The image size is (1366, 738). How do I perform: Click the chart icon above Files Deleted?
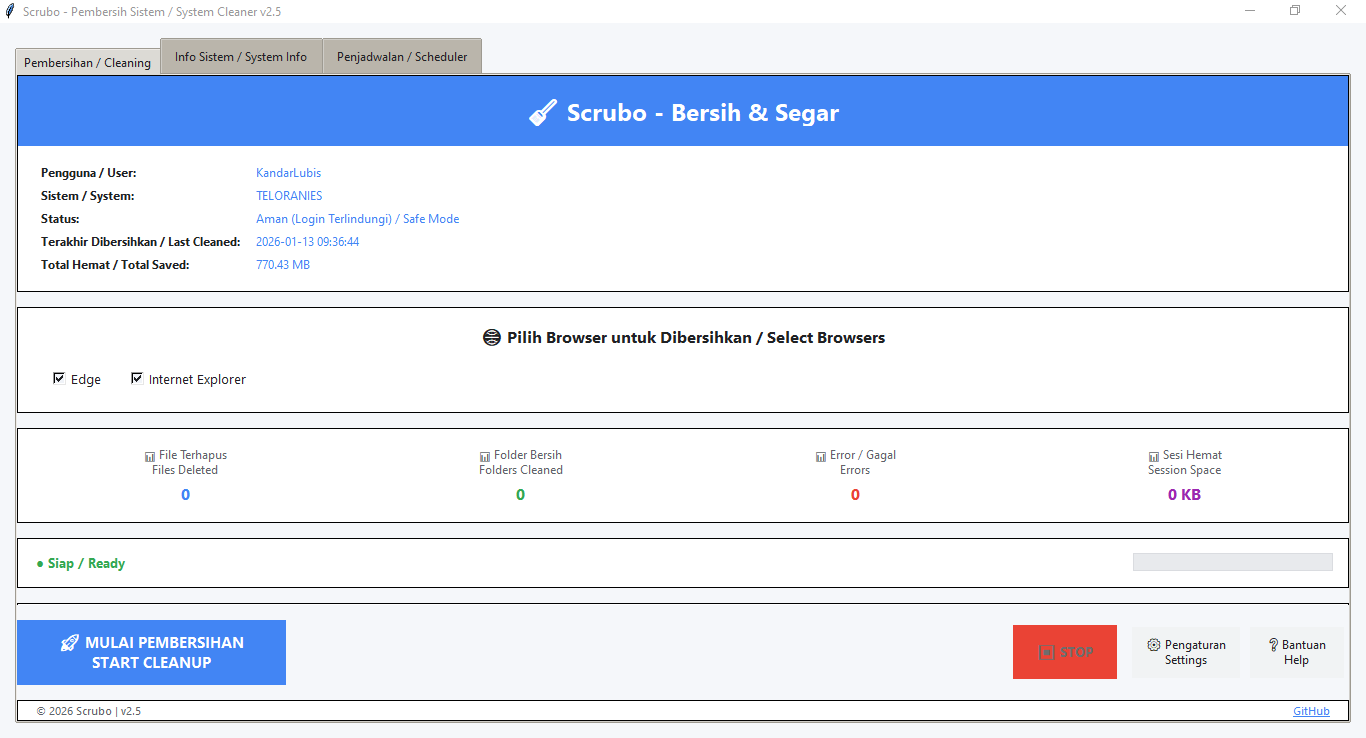click(x=151, y=455)
